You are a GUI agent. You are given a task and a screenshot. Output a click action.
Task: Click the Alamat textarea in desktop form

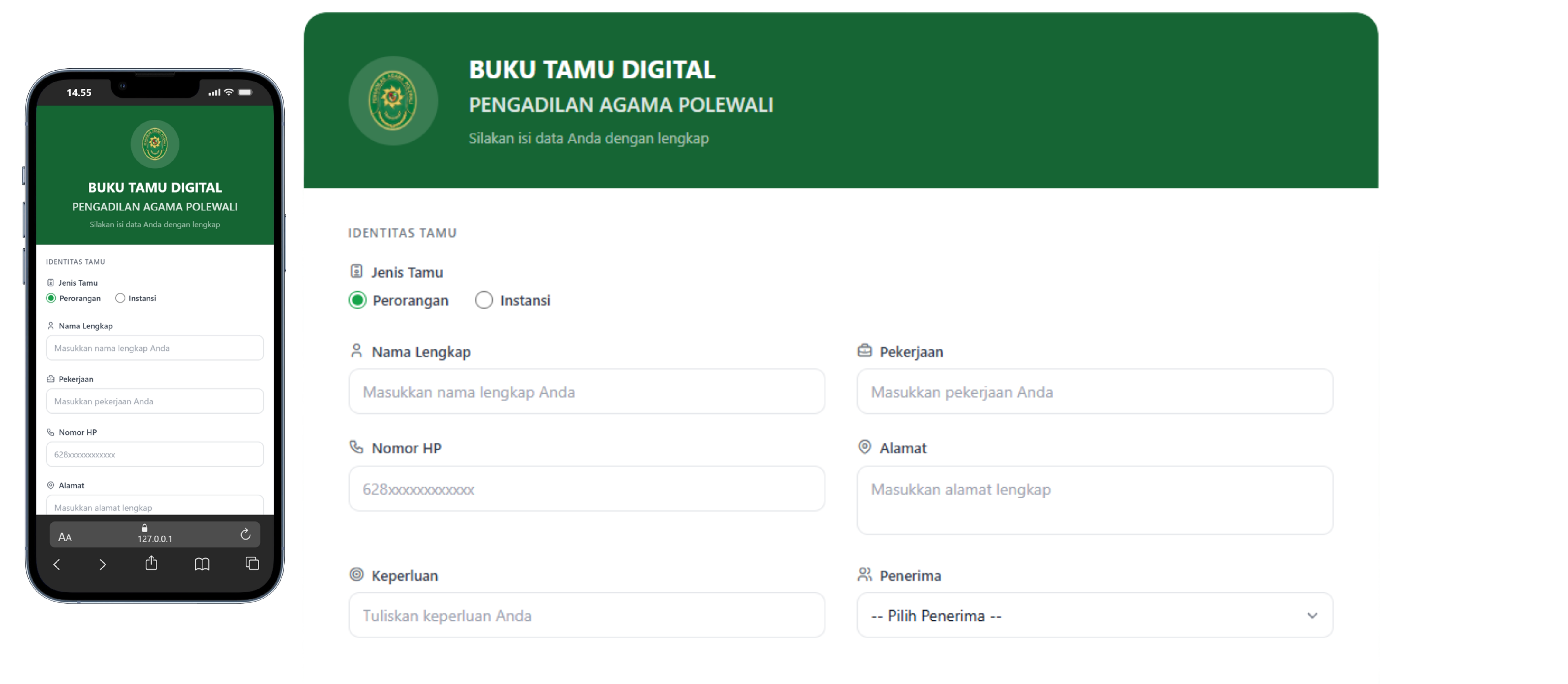tap(1095, 500)
